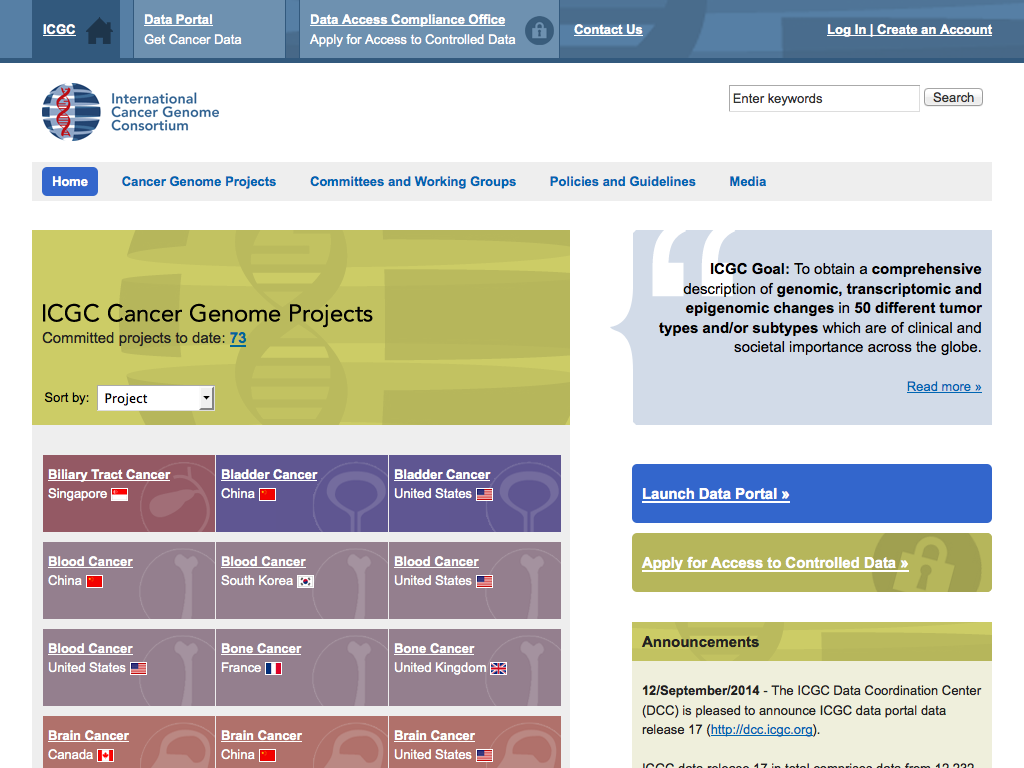Open the Data Portal link
This screenshot has height=768, width=1024.
click(x=178, y=20)
